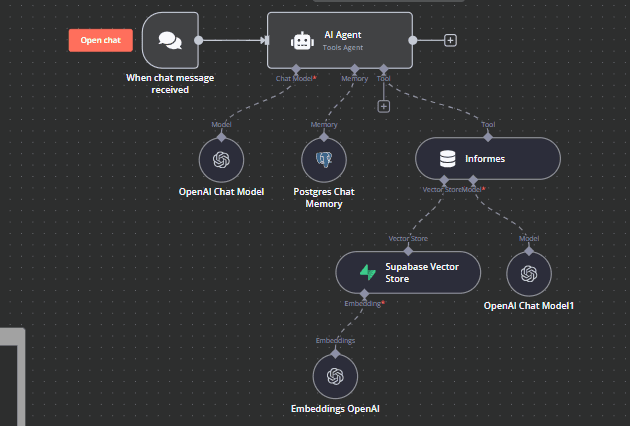Click the AI Agent Memory connector diamond
Image resolution: width=630 pixels, height=426 pixels.
[x=354, y=69]
